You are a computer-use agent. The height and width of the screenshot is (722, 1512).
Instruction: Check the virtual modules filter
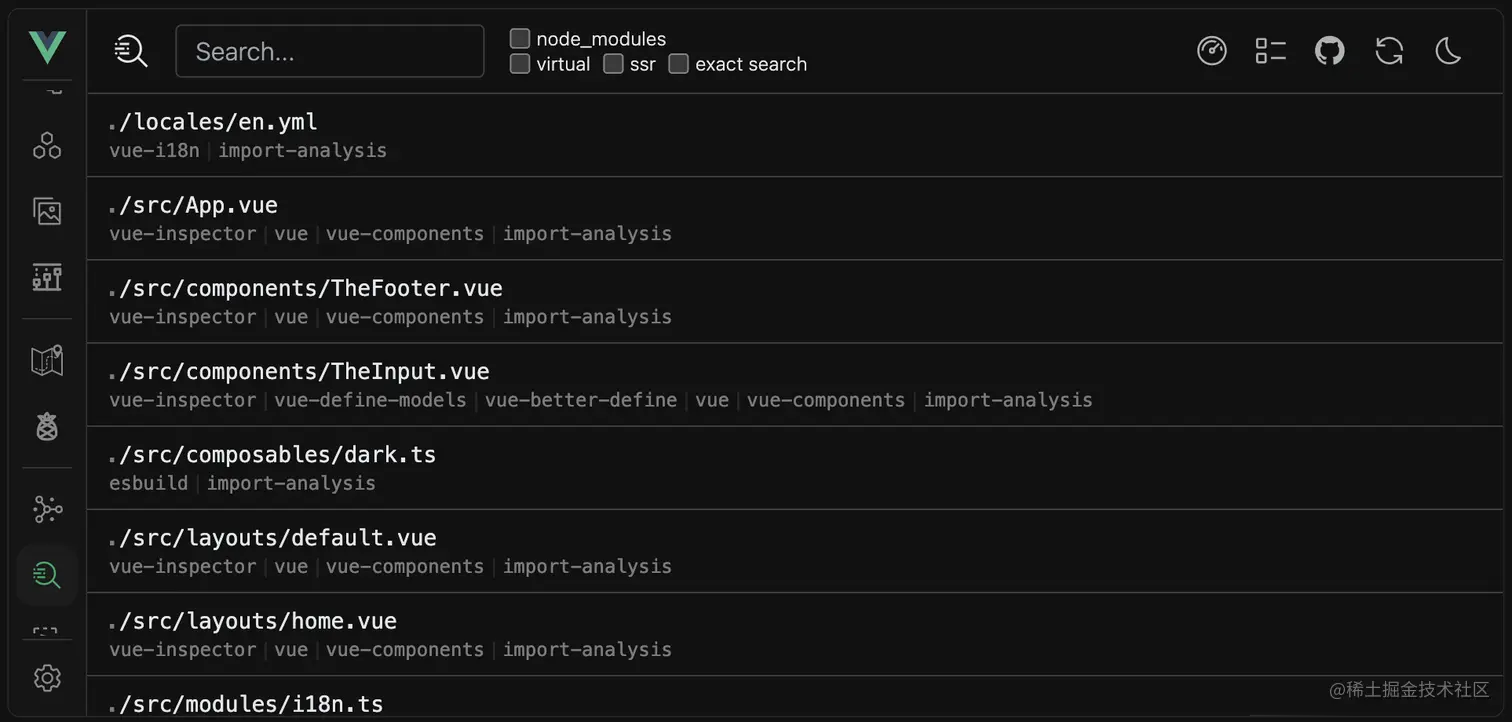coord(520,63)
